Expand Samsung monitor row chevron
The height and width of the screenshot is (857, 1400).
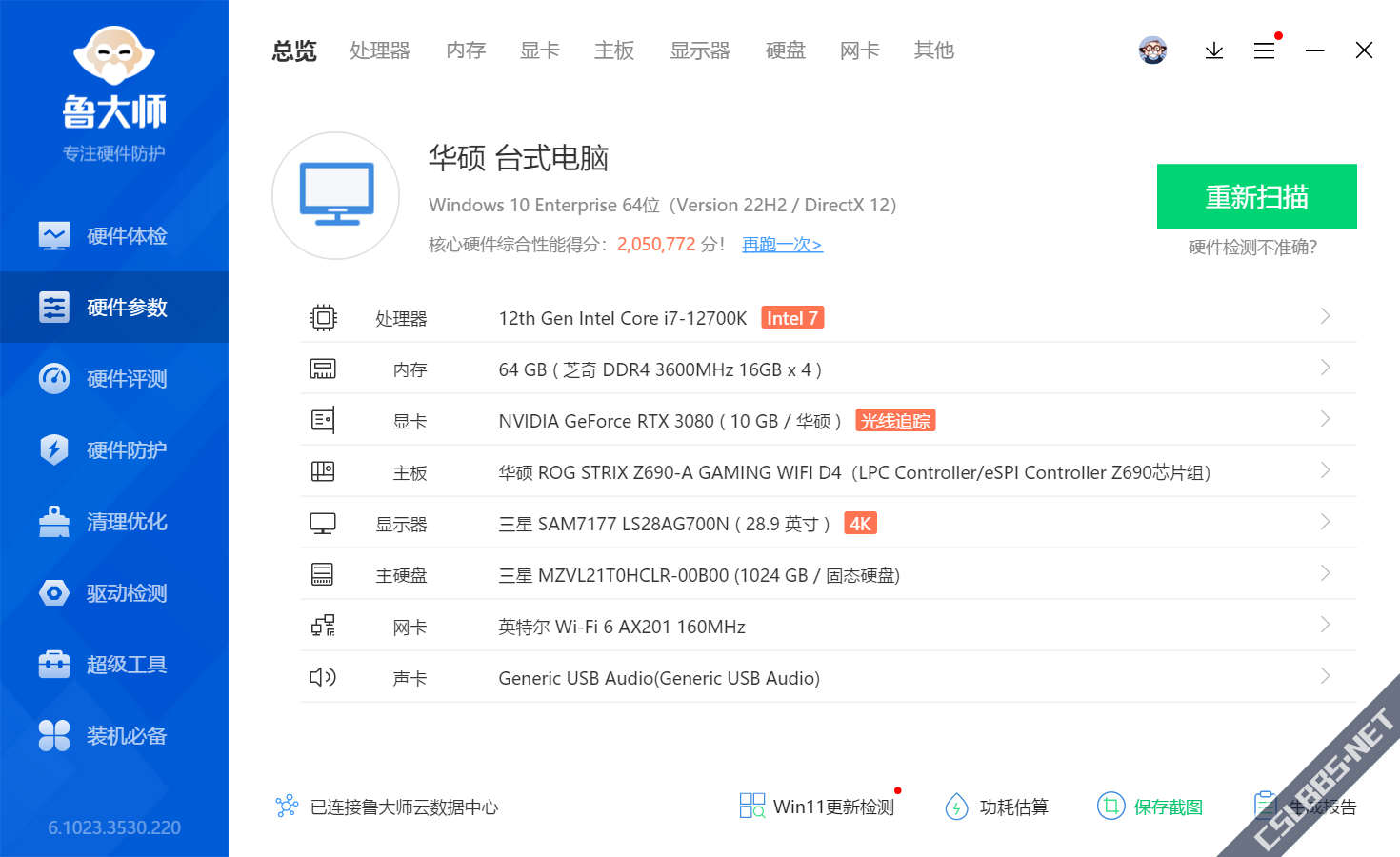(x=1325, y=522)
